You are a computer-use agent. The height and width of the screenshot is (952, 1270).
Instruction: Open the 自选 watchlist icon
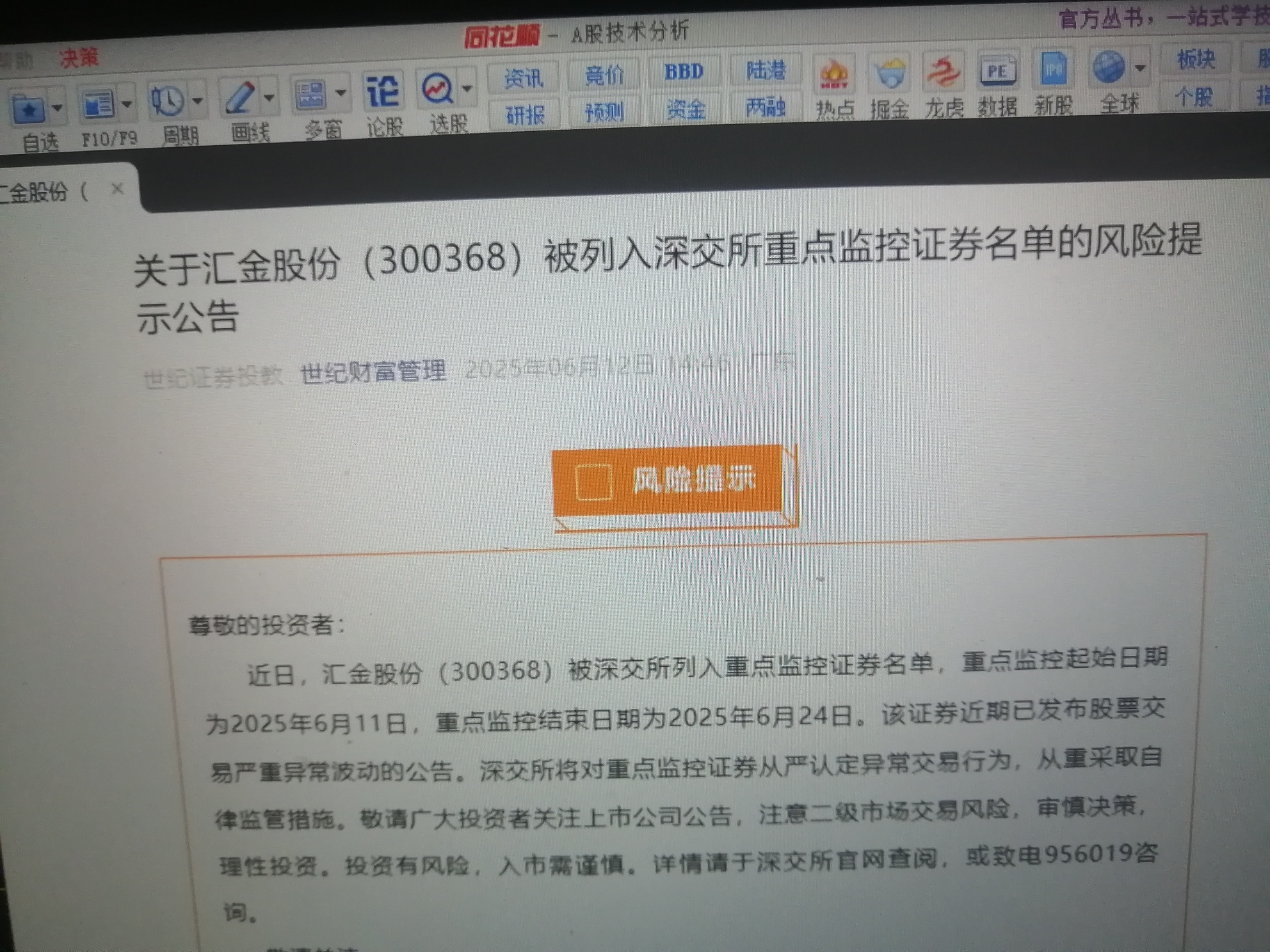pos(28,109)
